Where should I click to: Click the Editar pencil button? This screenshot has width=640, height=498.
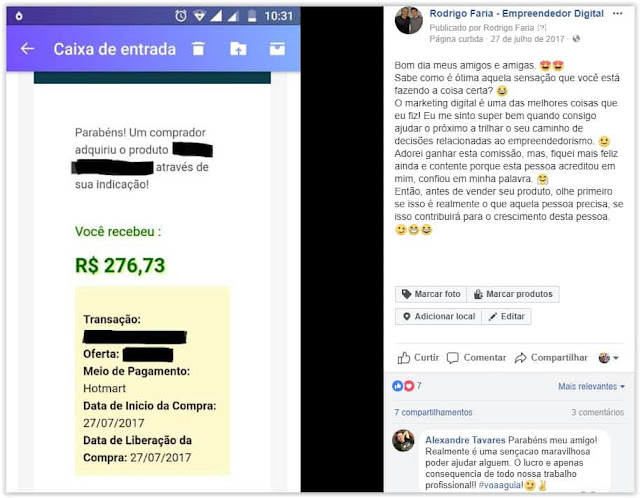click(507, 316)
